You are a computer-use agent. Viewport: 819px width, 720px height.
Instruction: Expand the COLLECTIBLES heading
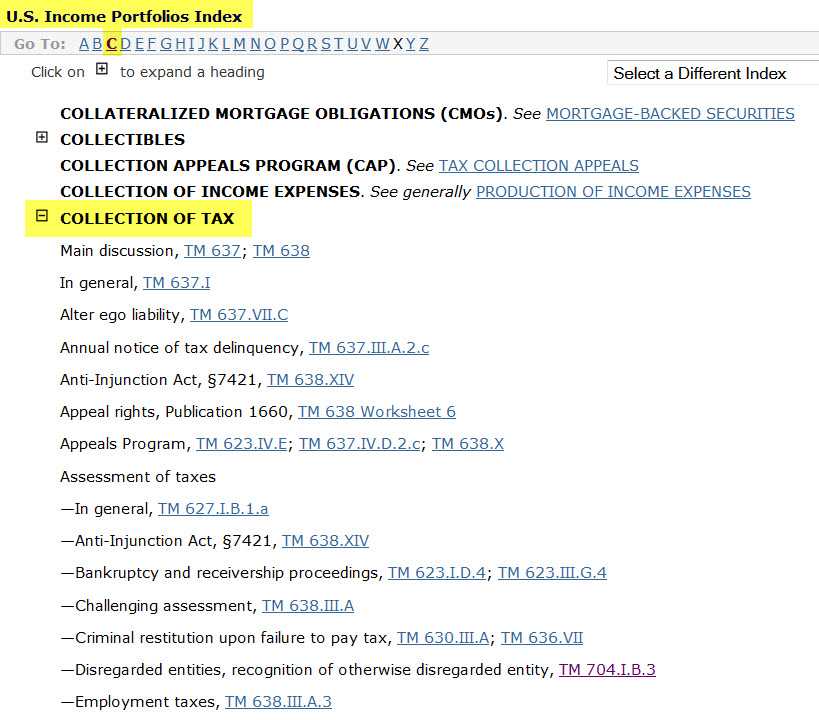tap(42, 137)
